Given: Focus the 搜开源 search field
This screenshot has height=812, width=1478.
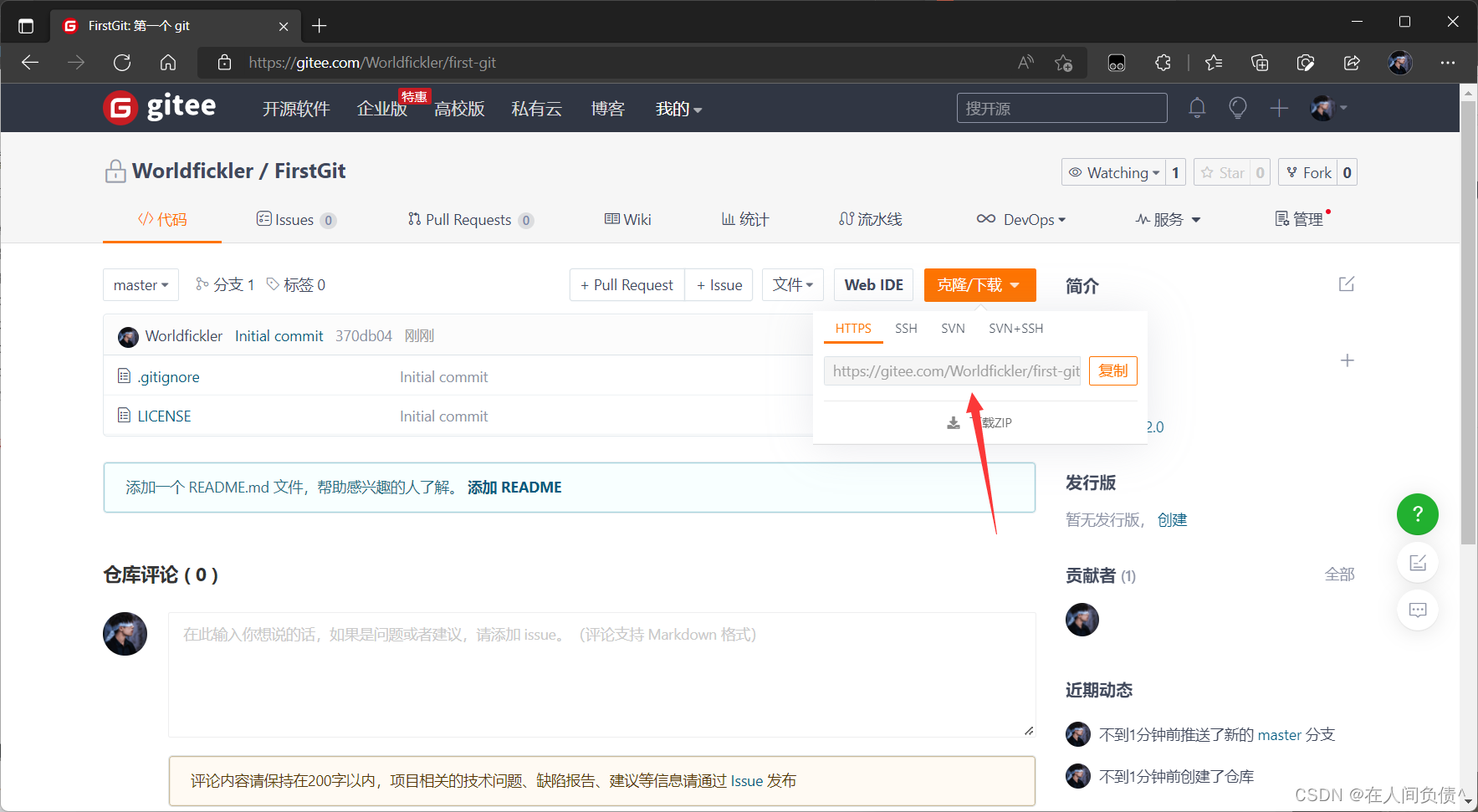Looking at the screenshot, I should [1062, 108].
